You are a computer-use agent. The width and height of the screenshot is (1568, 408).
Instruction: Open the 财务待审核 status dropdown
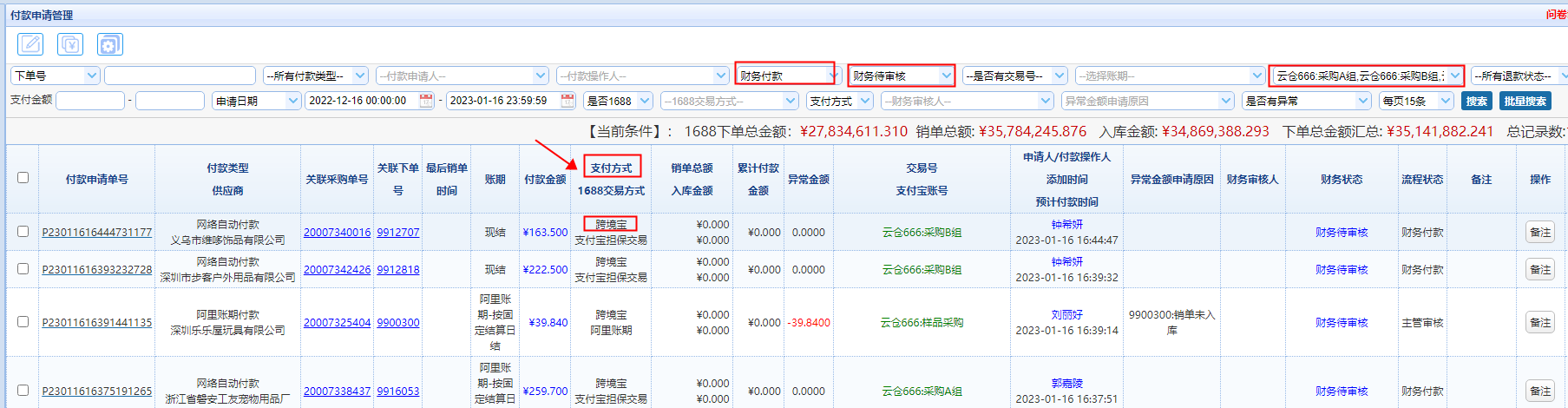[x=902, y=76]
